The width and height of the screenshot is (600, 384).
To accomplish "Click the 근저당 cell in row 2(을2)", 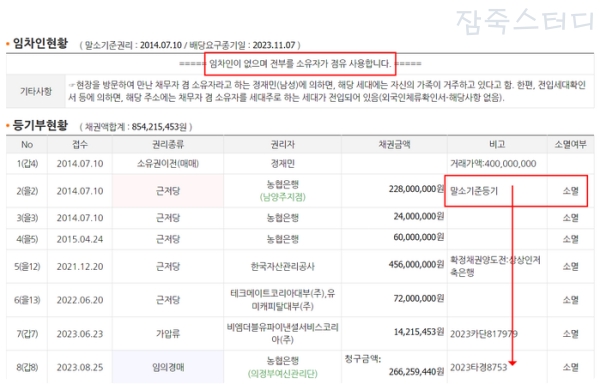I will click(x=168, y=191).
